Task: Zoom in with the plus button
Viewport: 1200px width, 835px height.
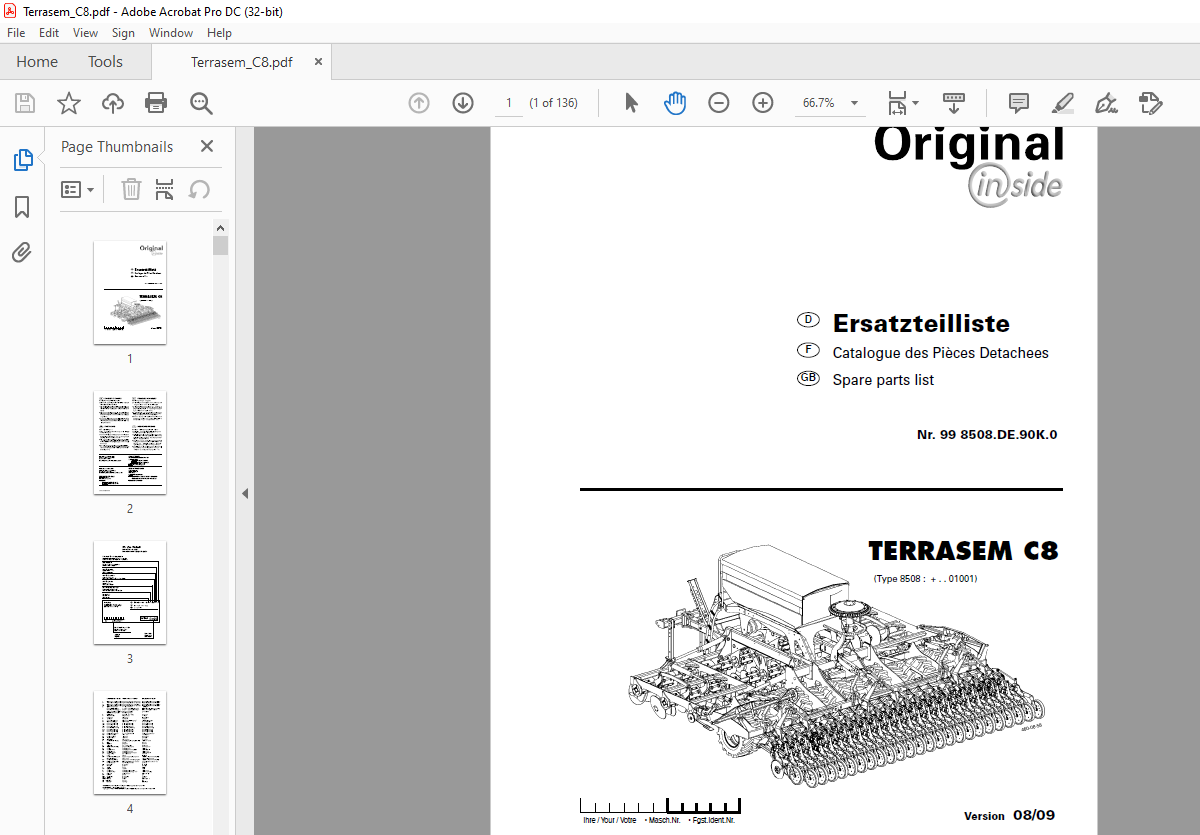Action: click(x=763, y=103)
